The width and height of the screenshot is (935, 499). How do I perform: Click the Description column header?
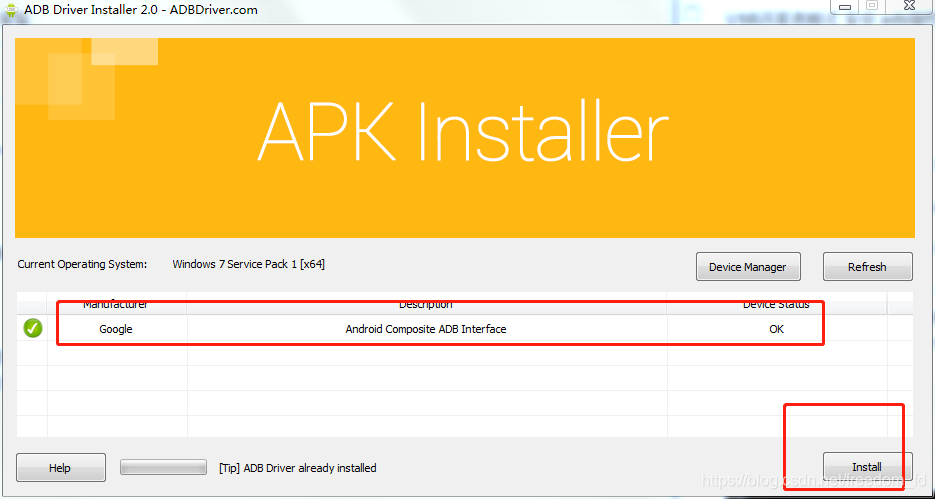coord(426,304)
